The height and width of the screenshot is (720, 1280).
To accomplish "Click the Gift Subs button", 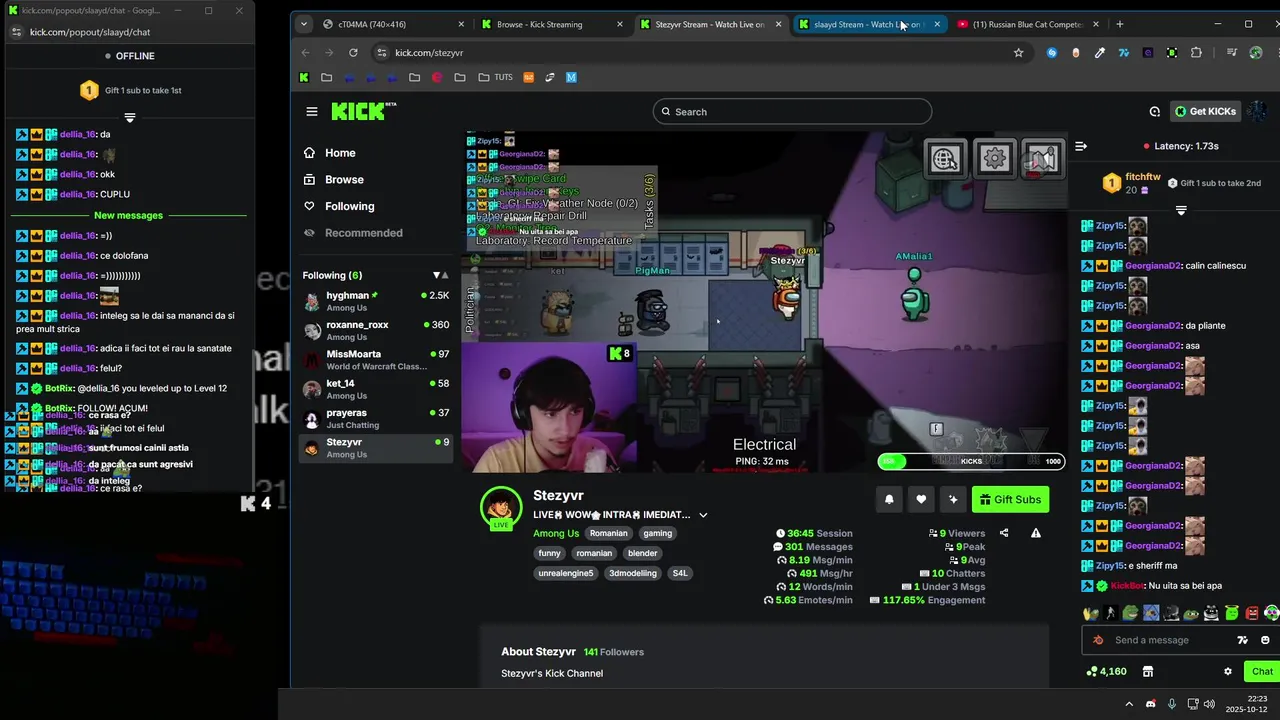I will click(x=1010, y=499).
